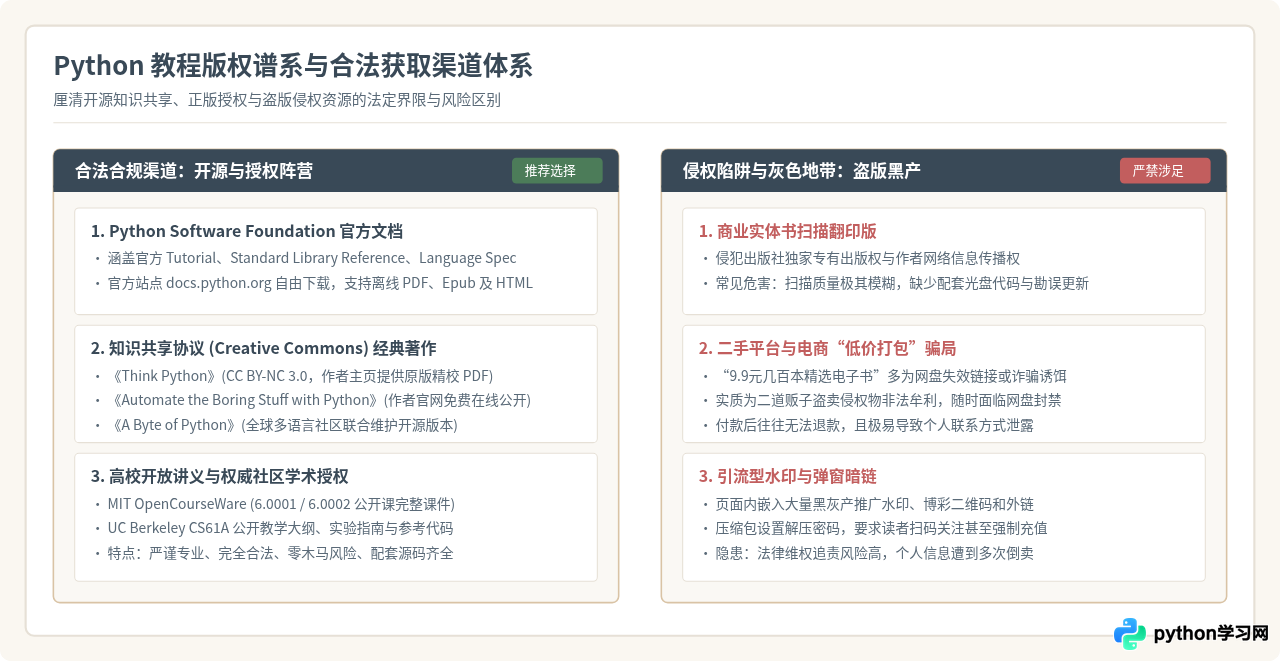Click the MIT OpenCourseWare 6.0001 line
1280x662 pixels.
click(281, 503)
